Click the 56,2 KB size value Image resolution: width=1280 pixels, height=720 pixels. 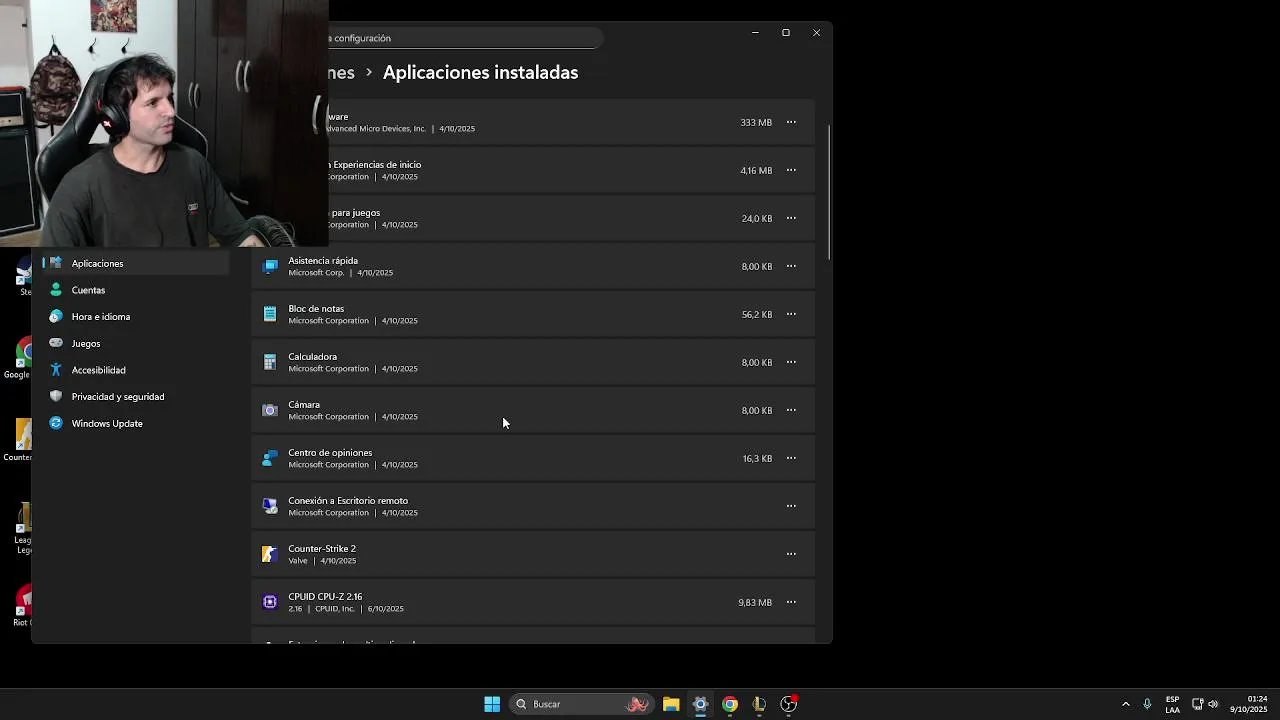coord(757,314)
